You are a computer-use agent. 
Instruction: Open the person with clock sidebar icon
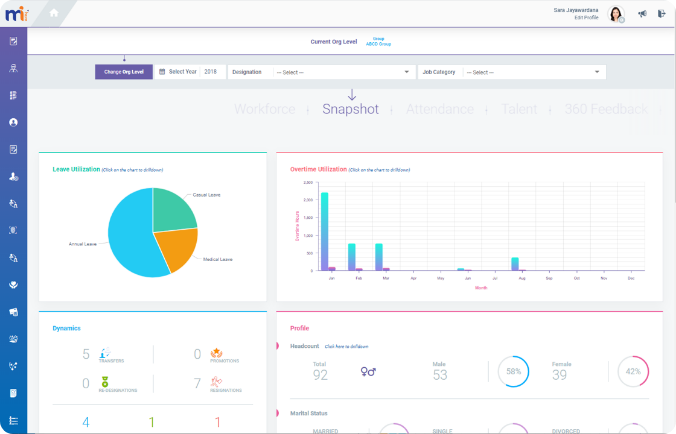tap(13, 177)
